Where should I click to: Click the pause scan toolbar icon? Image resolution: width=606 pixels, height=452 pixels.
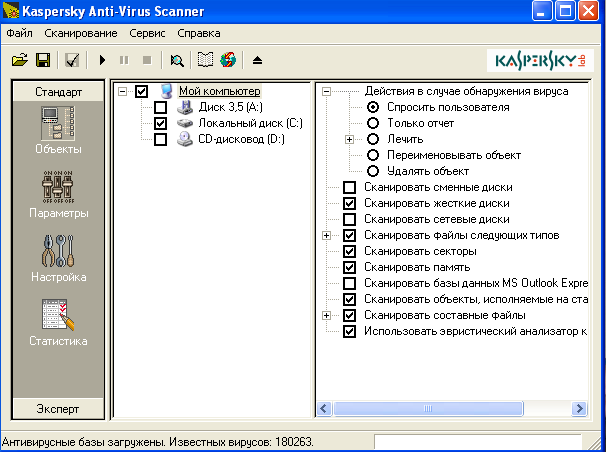point(124,60)
